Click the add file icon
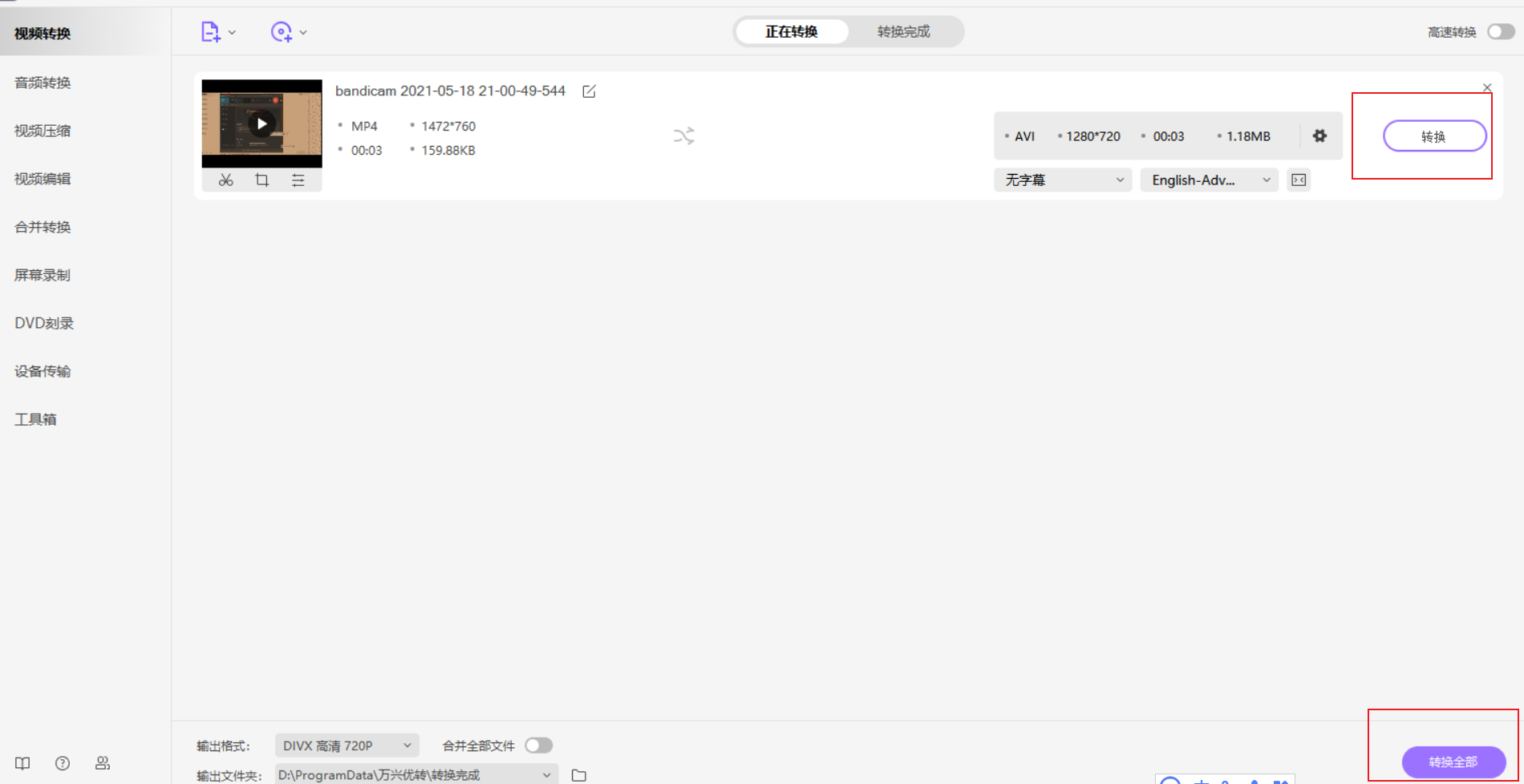1524x784 pixels. 210,32
